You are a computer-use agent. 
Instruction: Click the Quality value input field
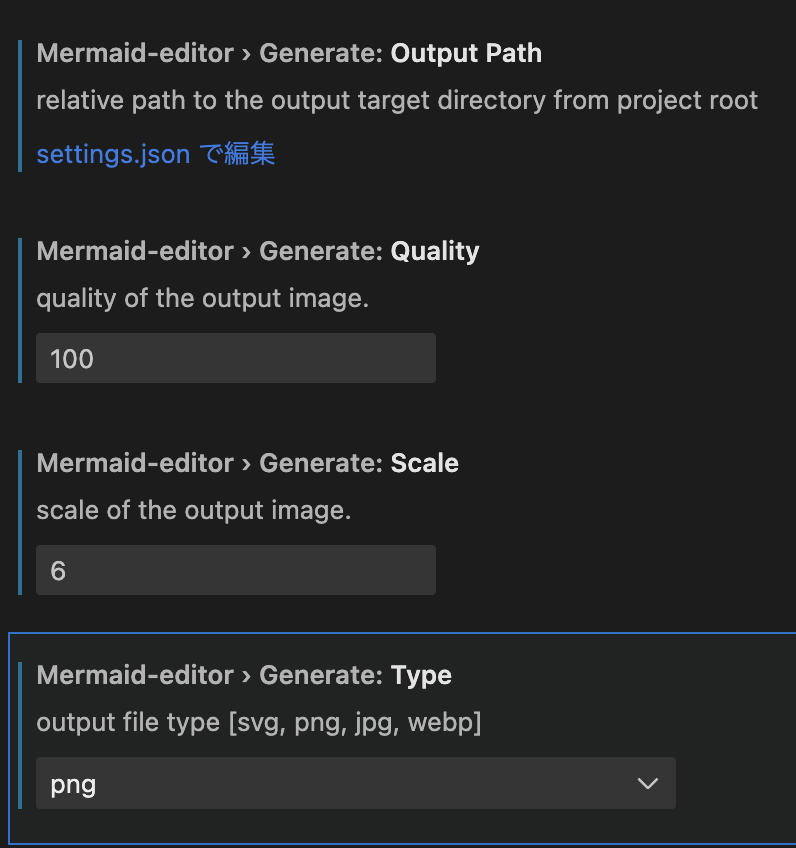click(235, 358)
